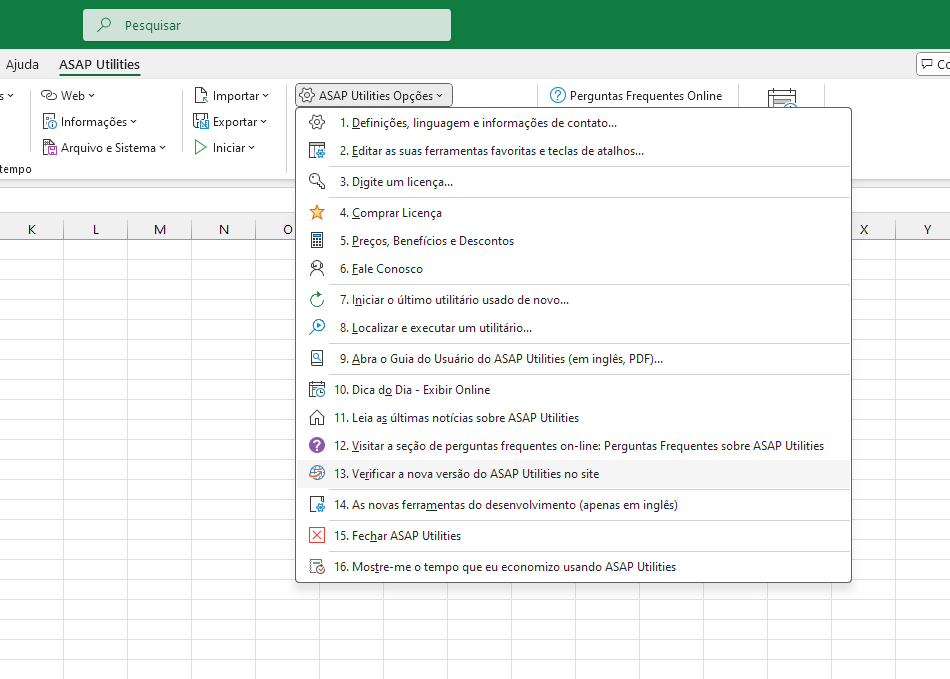Click the Arquivo e Sistema disk icon

coord(49,147)
